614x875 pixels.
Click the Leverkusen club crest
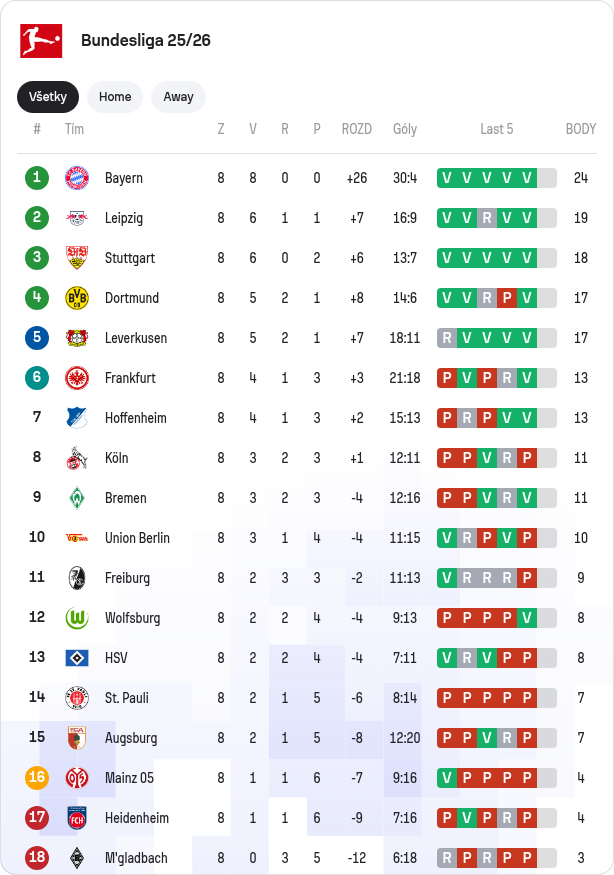click(x=77, y=338)
